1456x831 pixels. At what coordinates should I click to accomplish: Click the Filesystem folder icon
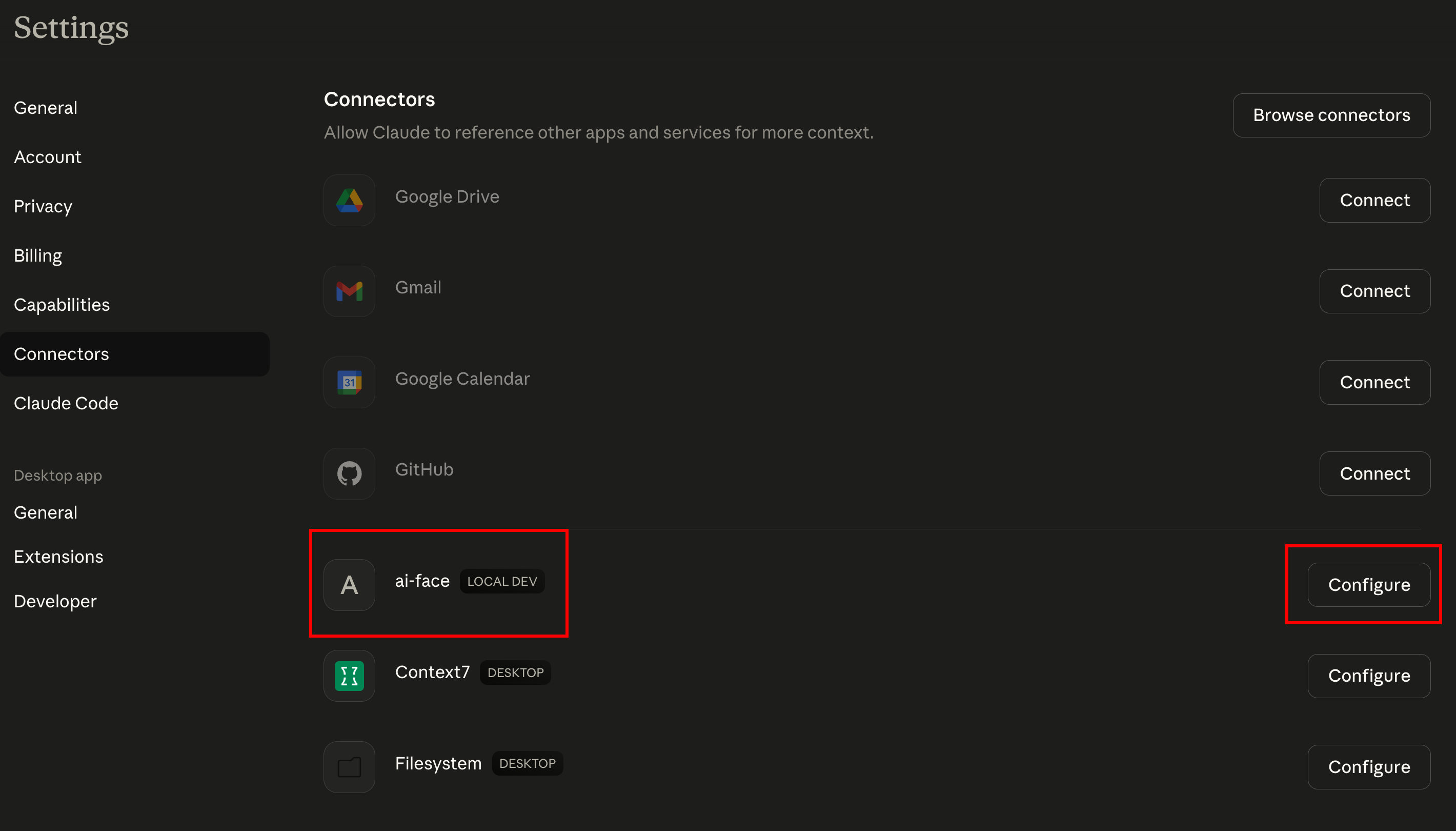[349, 766]
